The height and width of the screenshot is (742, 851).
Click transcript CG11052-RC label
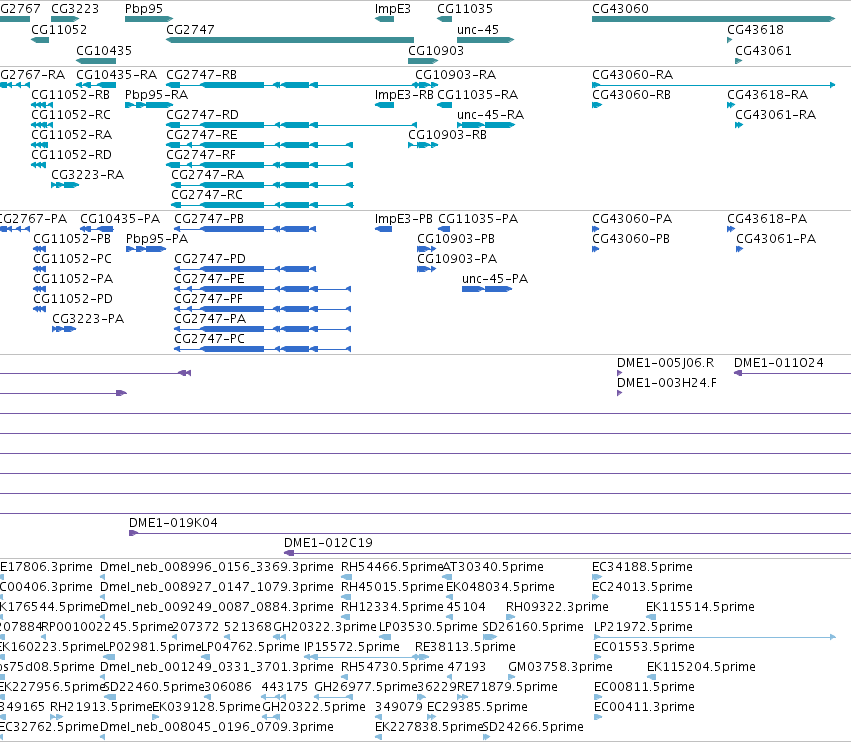(x=71, y=115)
